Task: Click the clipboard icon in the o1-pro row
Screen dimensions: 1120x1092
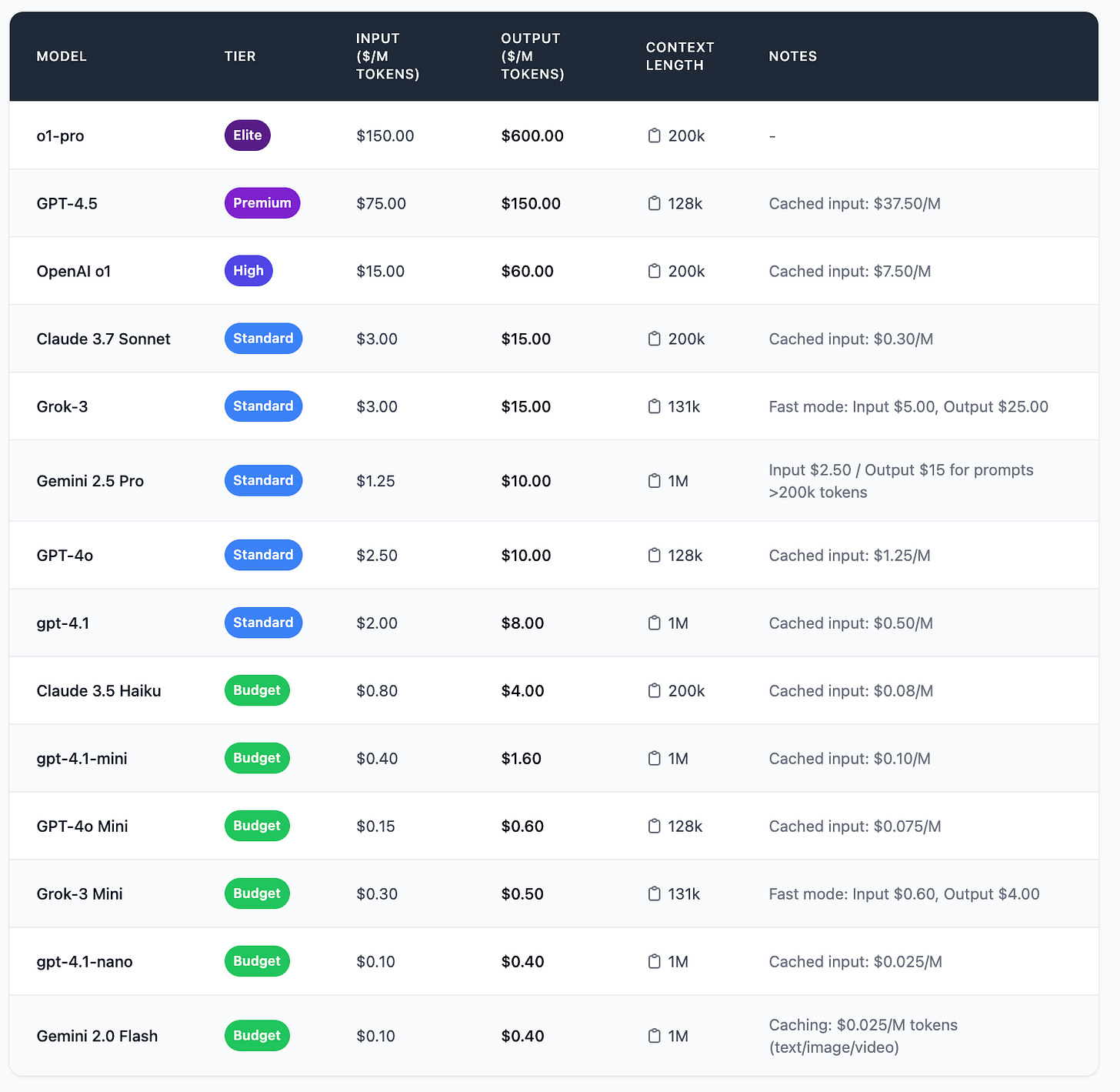Action: [x=655, y=135]
